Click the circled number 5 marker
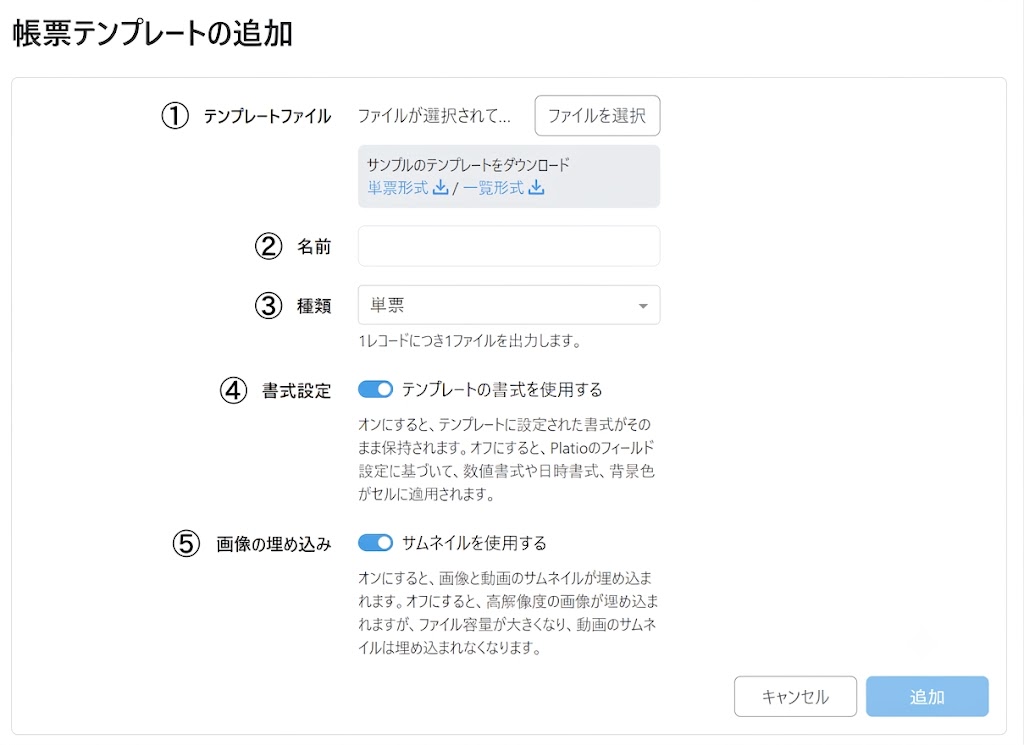 (186, 543)
